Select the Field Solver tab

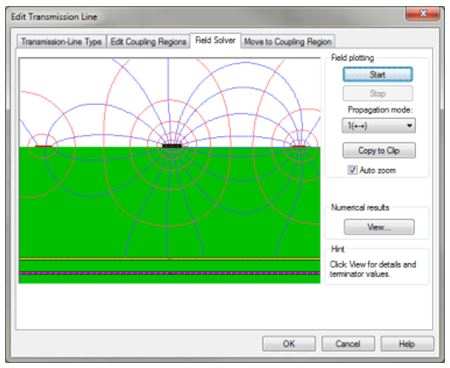pos(215,40)
